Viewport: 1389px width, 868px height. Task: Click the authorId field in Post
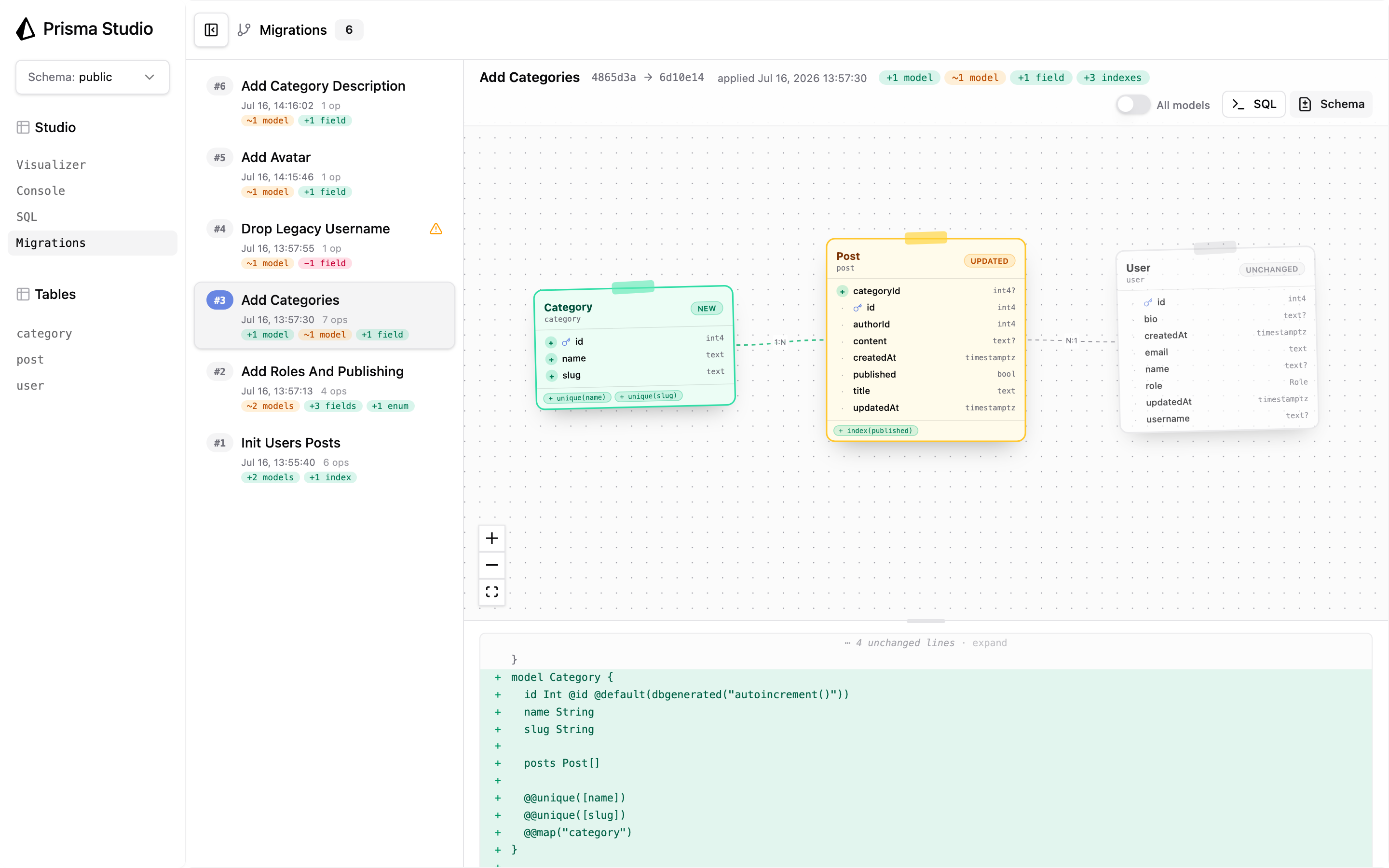tap(926, 325)
